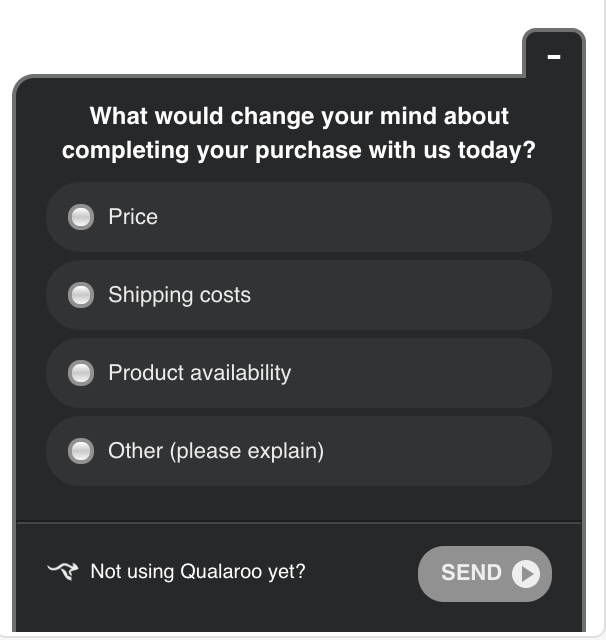Click the raised tab holding the minimize dash
The width and height of the screenshot is (606, 640).
click(x=553, y=53)
